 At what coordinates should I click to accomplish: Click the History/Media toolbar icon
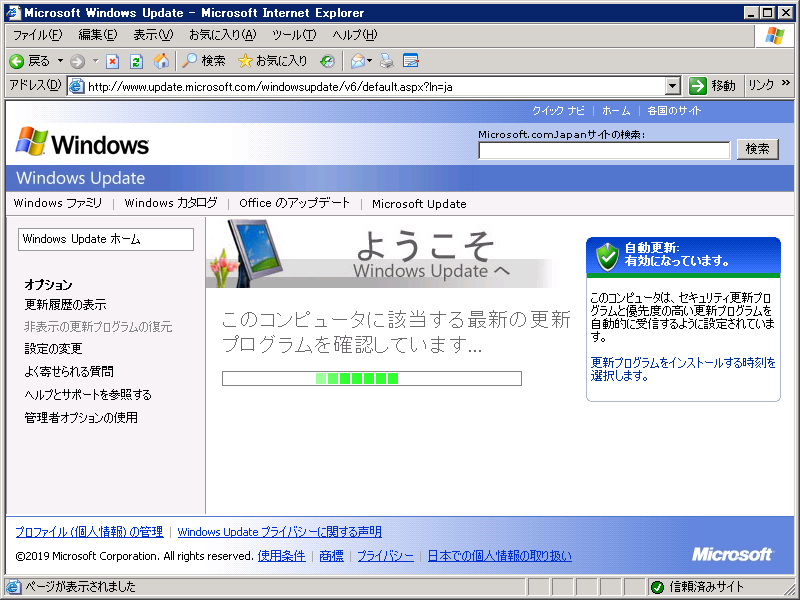[327, 62]
